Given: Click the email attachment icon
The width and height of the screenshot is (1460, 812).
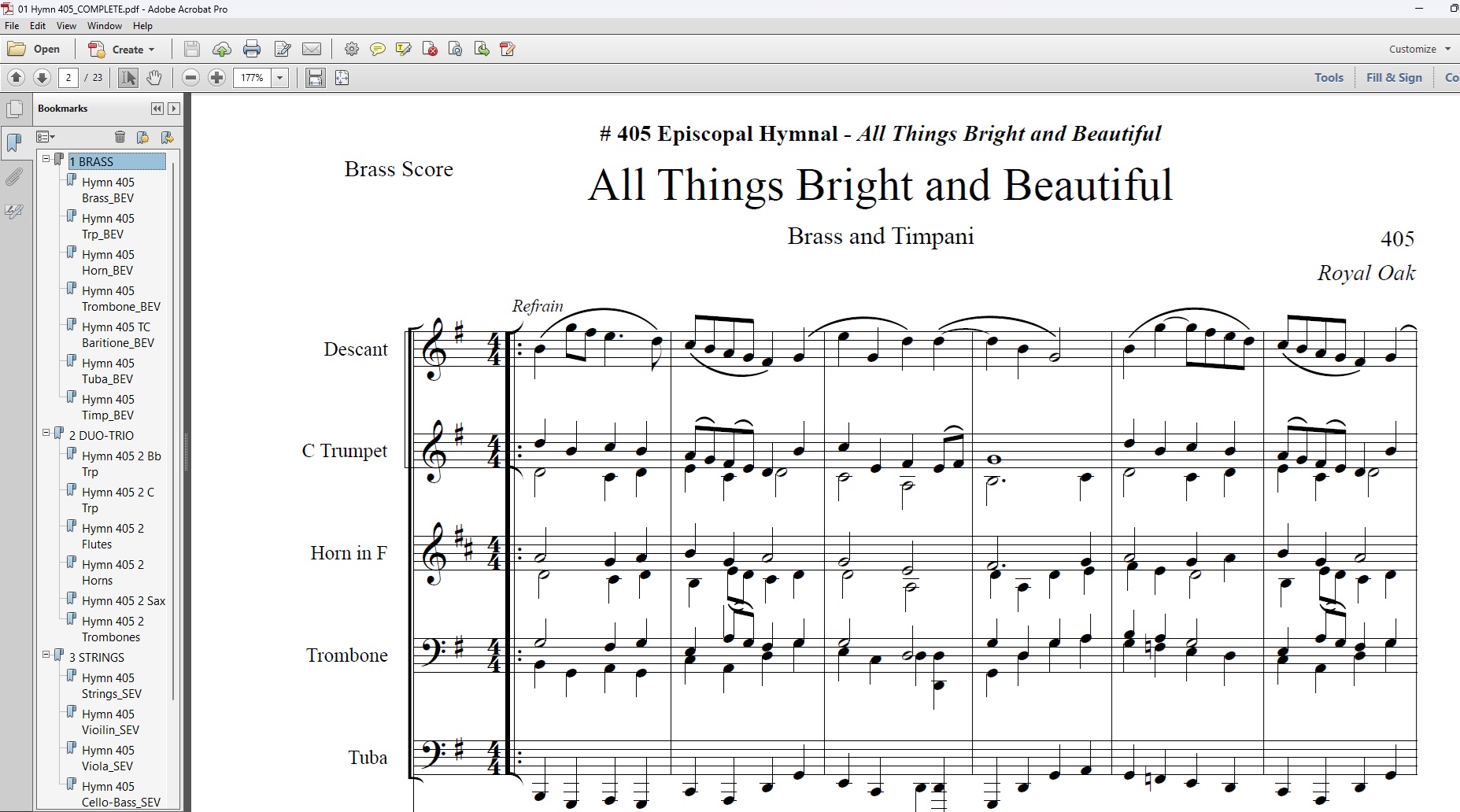Looking at the screenshot, I should pos(312,49).
